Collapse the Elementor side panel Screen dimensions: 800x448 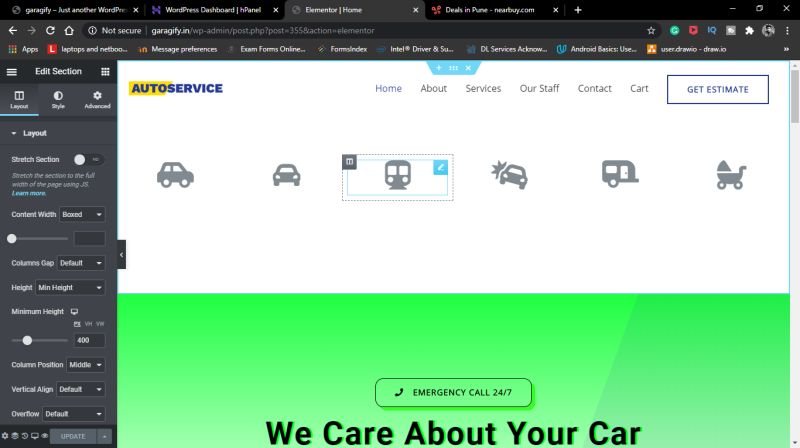(121, 254)
